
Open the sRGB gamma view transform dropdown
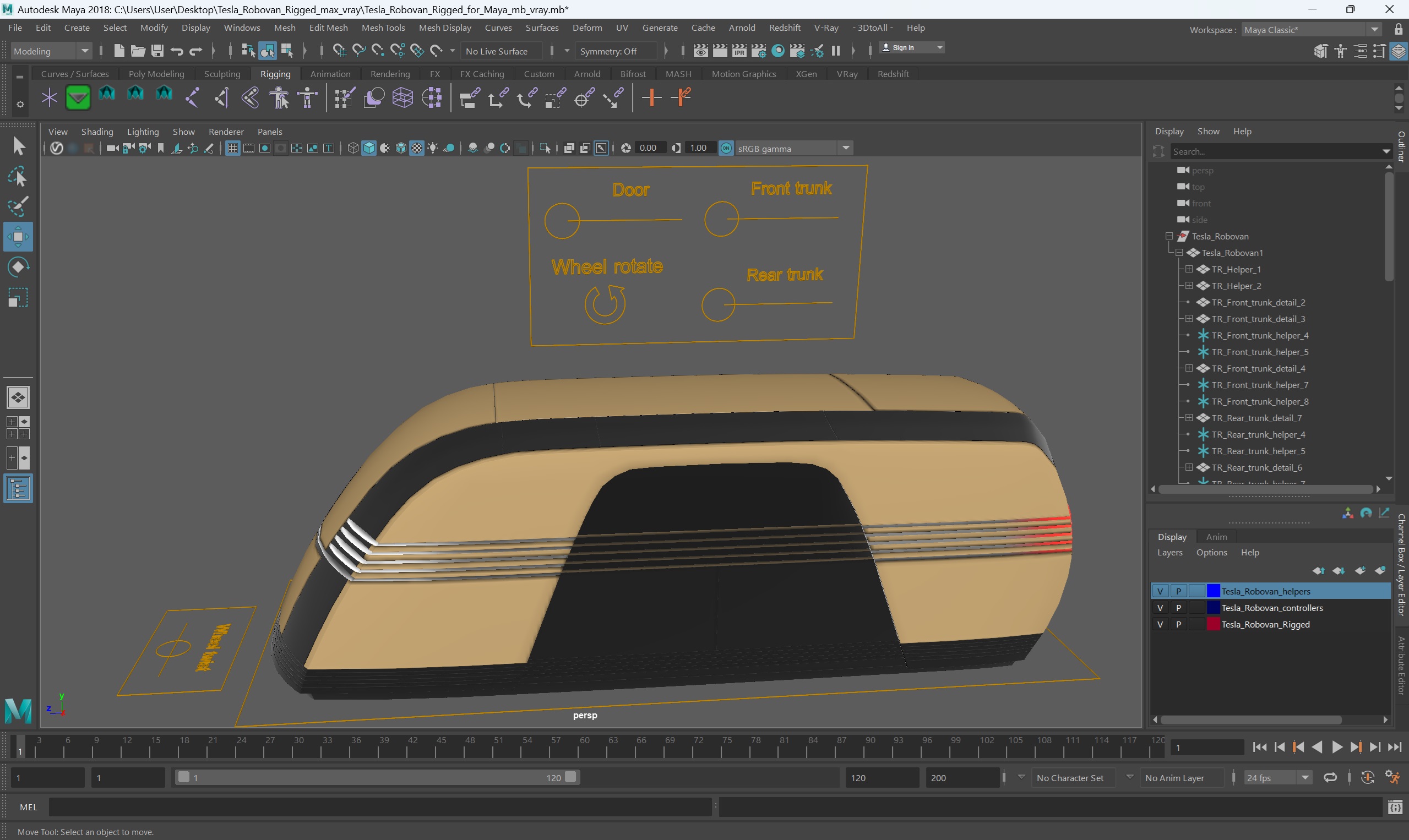pos(793,148)
